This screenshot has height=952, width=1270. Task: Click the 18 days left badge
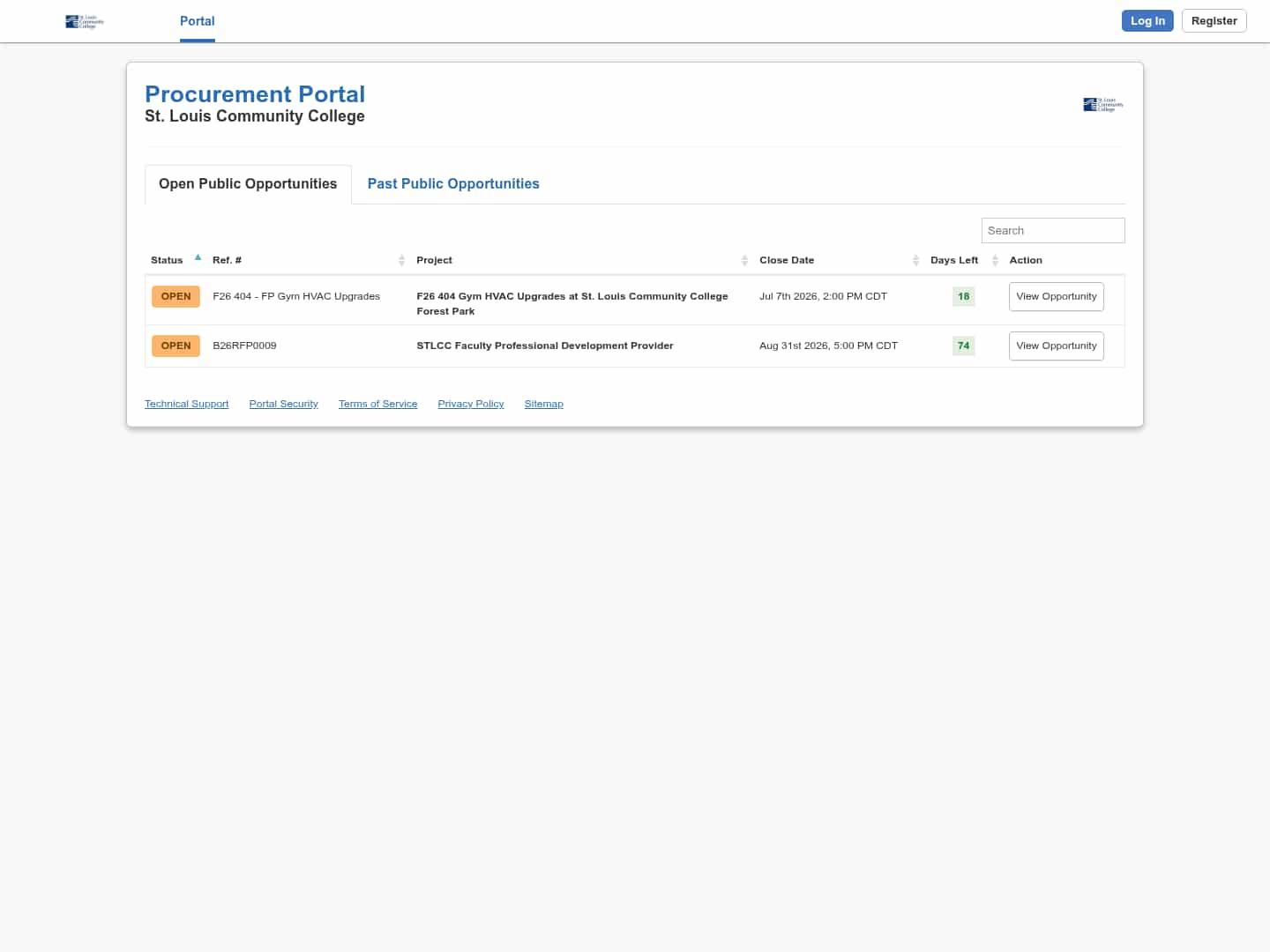(964, 296)
